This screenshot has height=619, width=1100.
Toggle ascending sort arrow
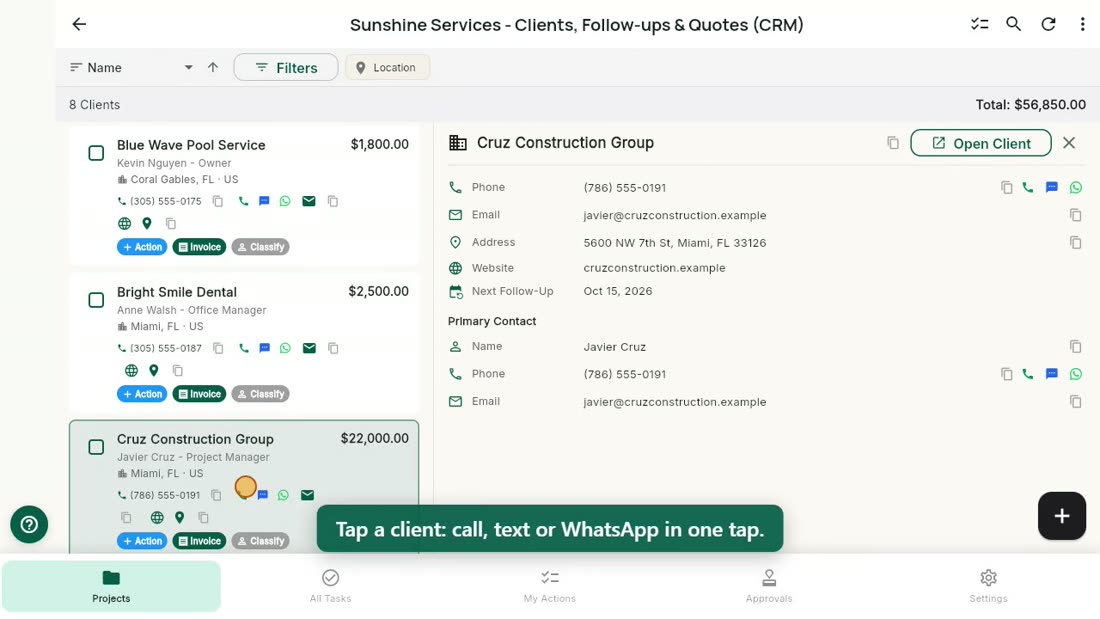213,67
